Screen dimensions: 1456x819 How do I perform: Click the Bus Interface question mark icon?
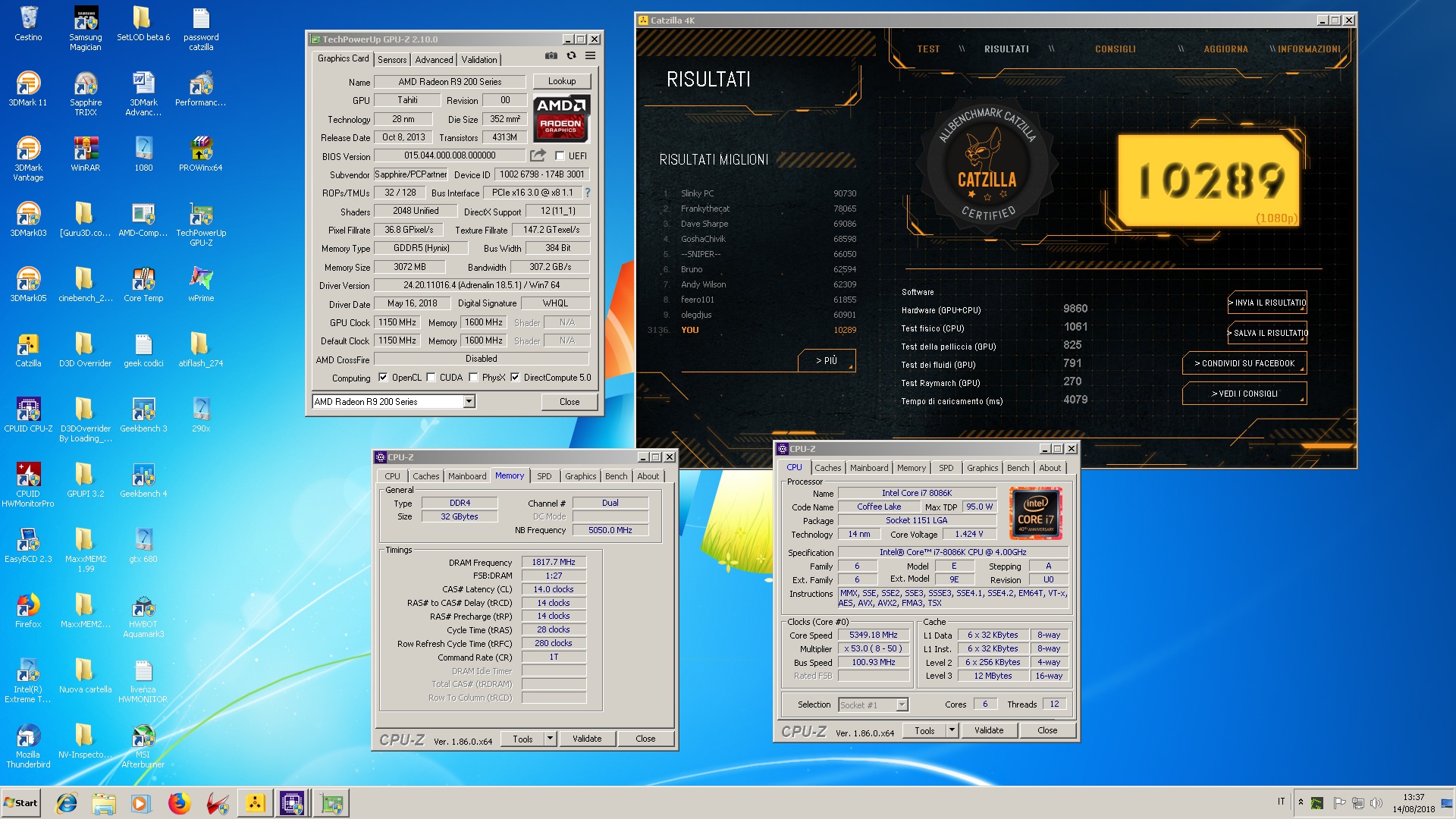pyautogui.click(x=587, y=193)
